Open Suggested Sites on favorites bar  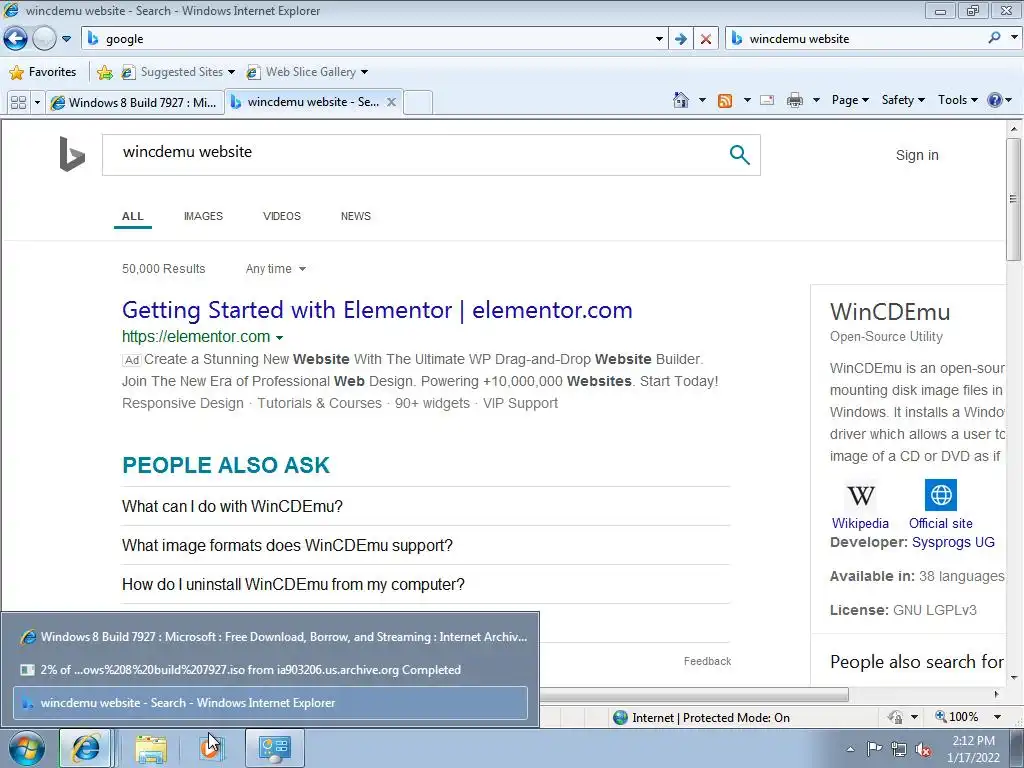tap(178, 72)
